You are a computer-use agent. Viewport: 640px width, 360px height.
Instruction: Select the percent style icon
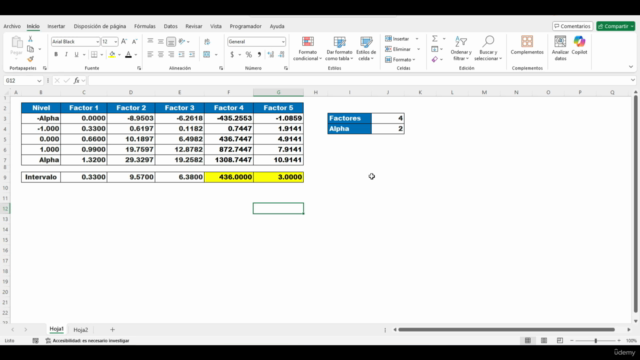coord(249,55)
